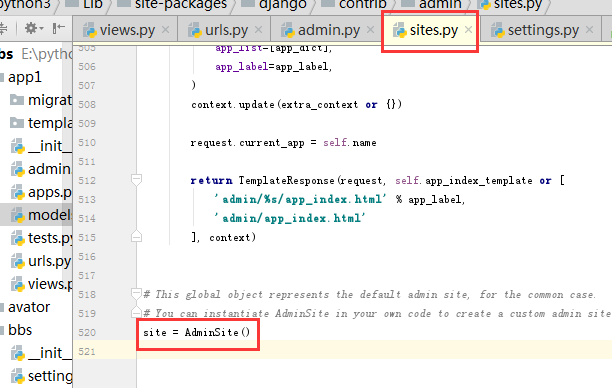Open project panel settings gear

(34, 28)
